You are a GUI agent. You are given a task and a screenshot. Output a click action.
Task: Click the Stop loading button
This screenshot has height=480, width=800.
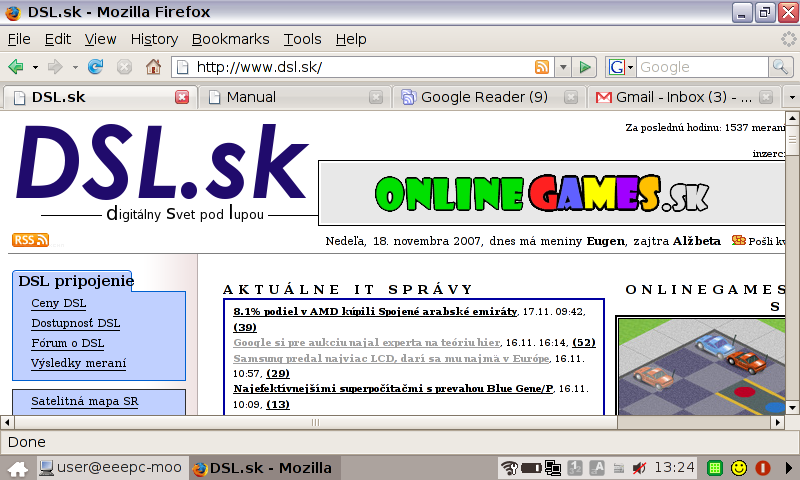[124, 67]
